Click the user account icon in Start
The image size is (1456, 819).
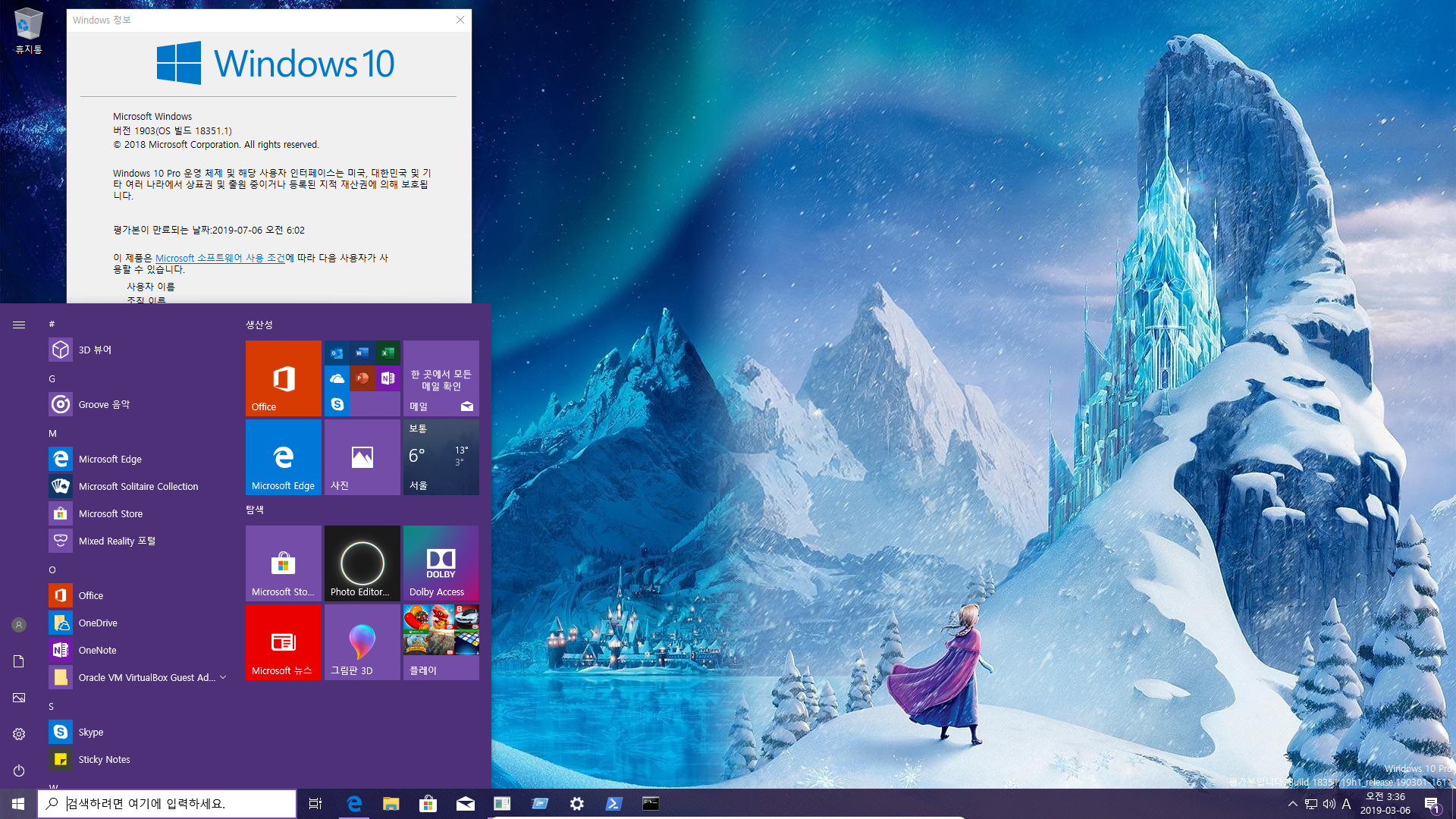click(19, 625)
